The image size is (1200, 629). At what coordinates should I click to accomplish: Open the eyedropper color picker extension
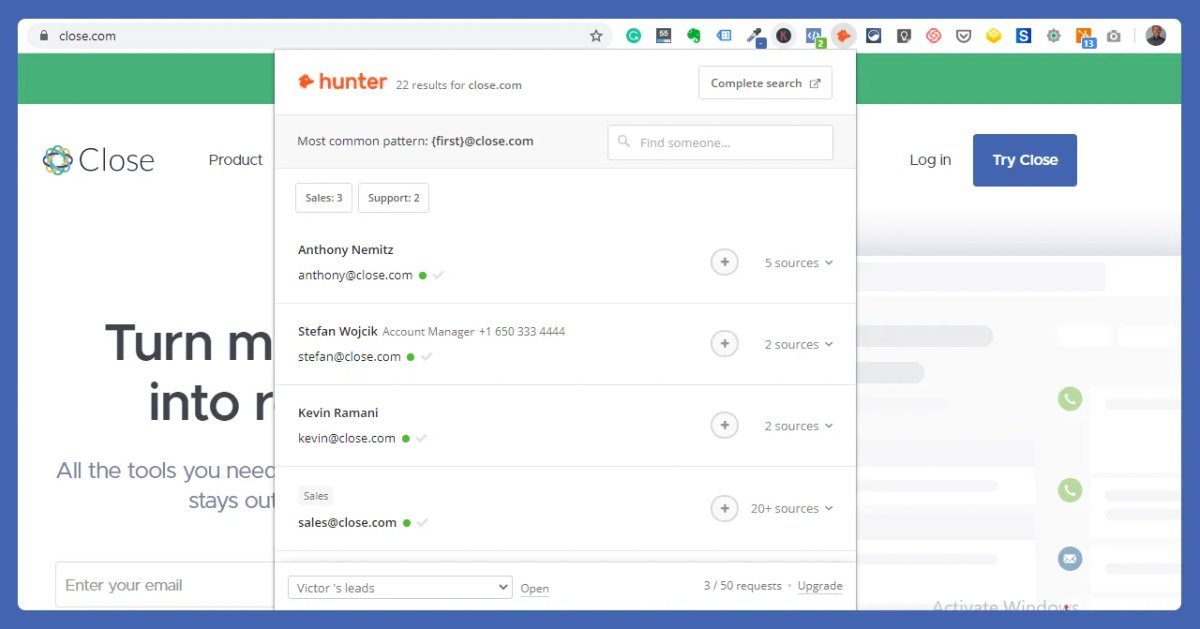pos(755,36)
